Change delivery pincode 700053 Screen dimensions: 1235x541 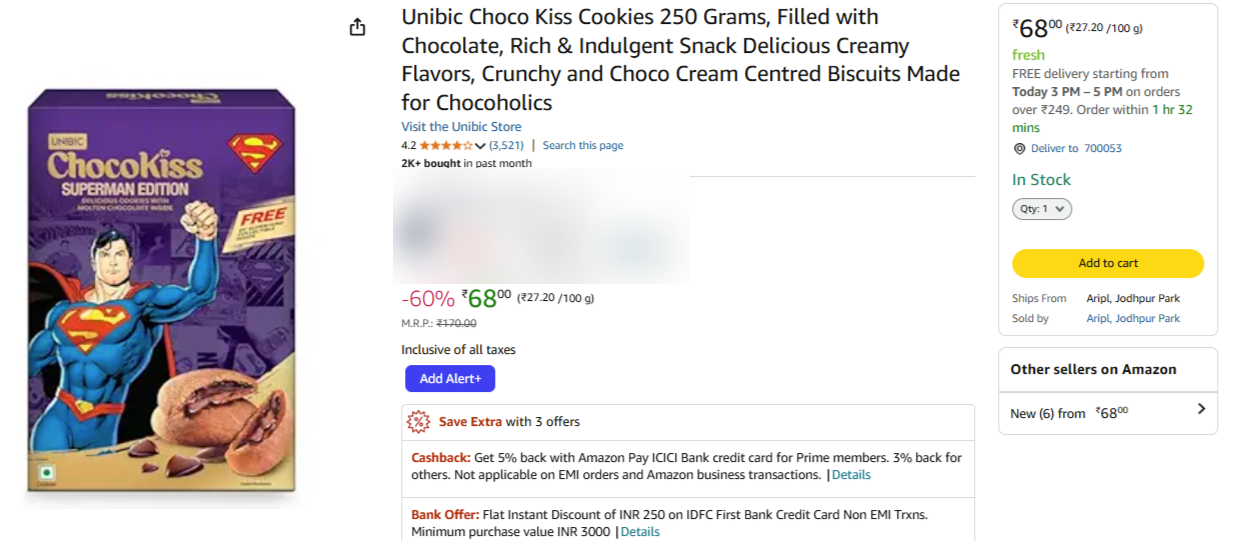point(1103,148)
